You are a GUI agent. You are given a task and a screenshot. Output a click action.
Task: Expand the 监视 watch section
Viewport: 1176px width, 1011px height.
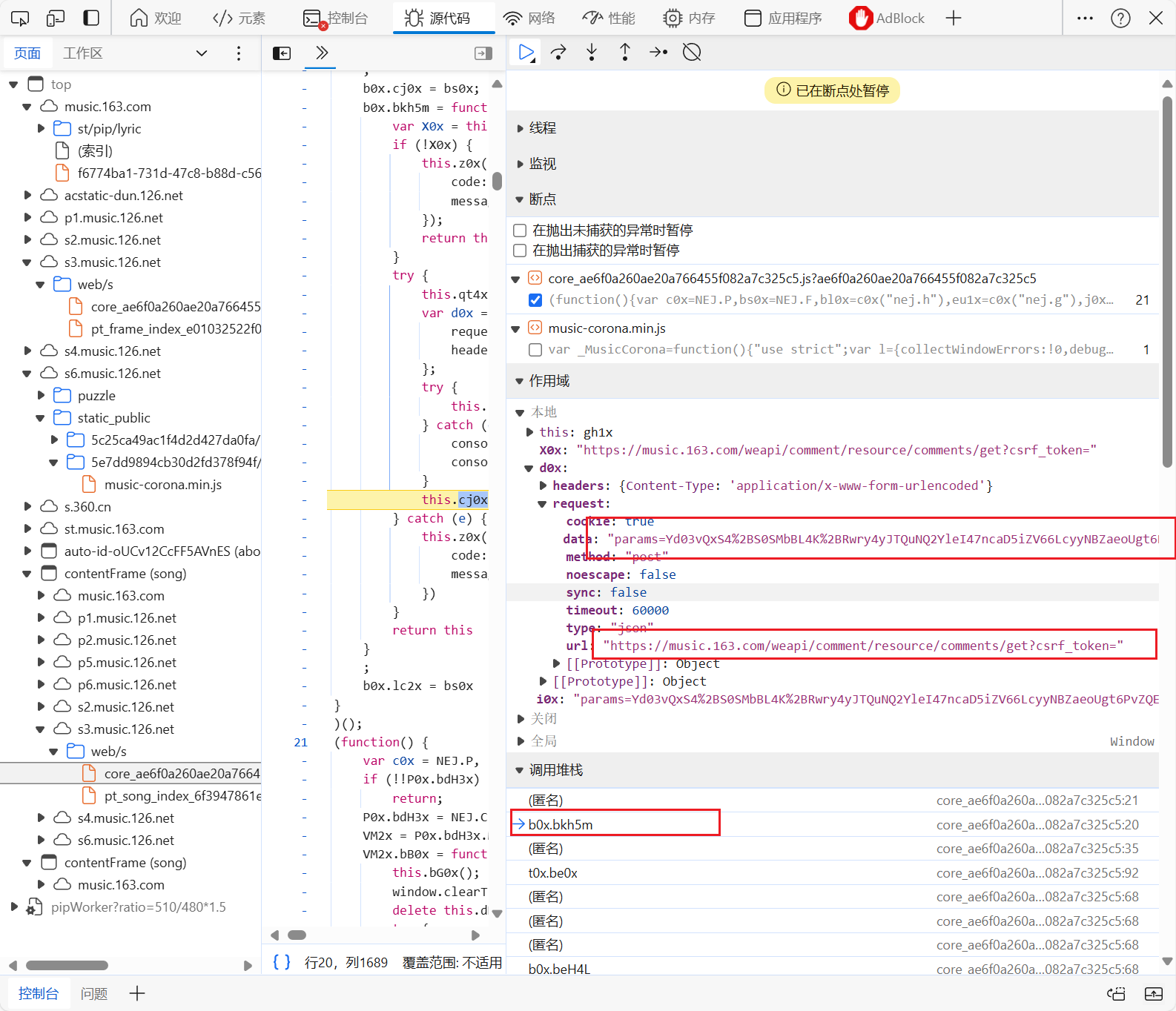pyautogui.click(x=520, y=164)
